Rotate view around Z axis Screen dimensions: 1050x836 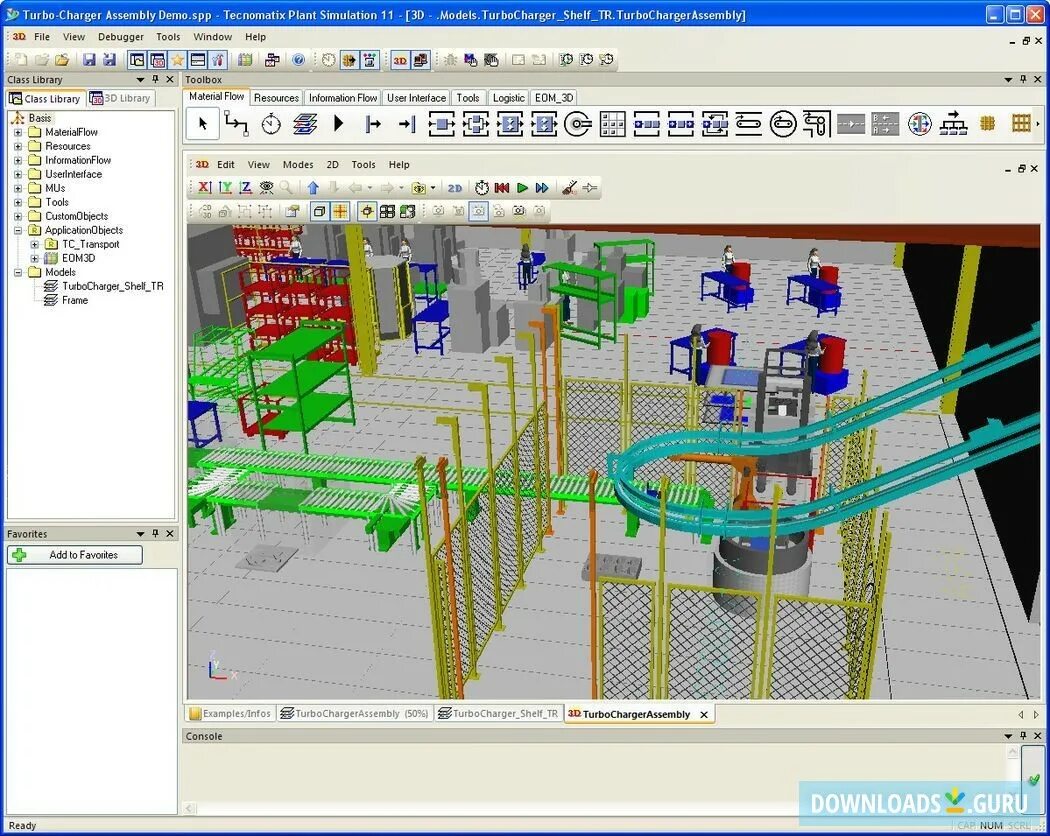(x=246, y=188)
